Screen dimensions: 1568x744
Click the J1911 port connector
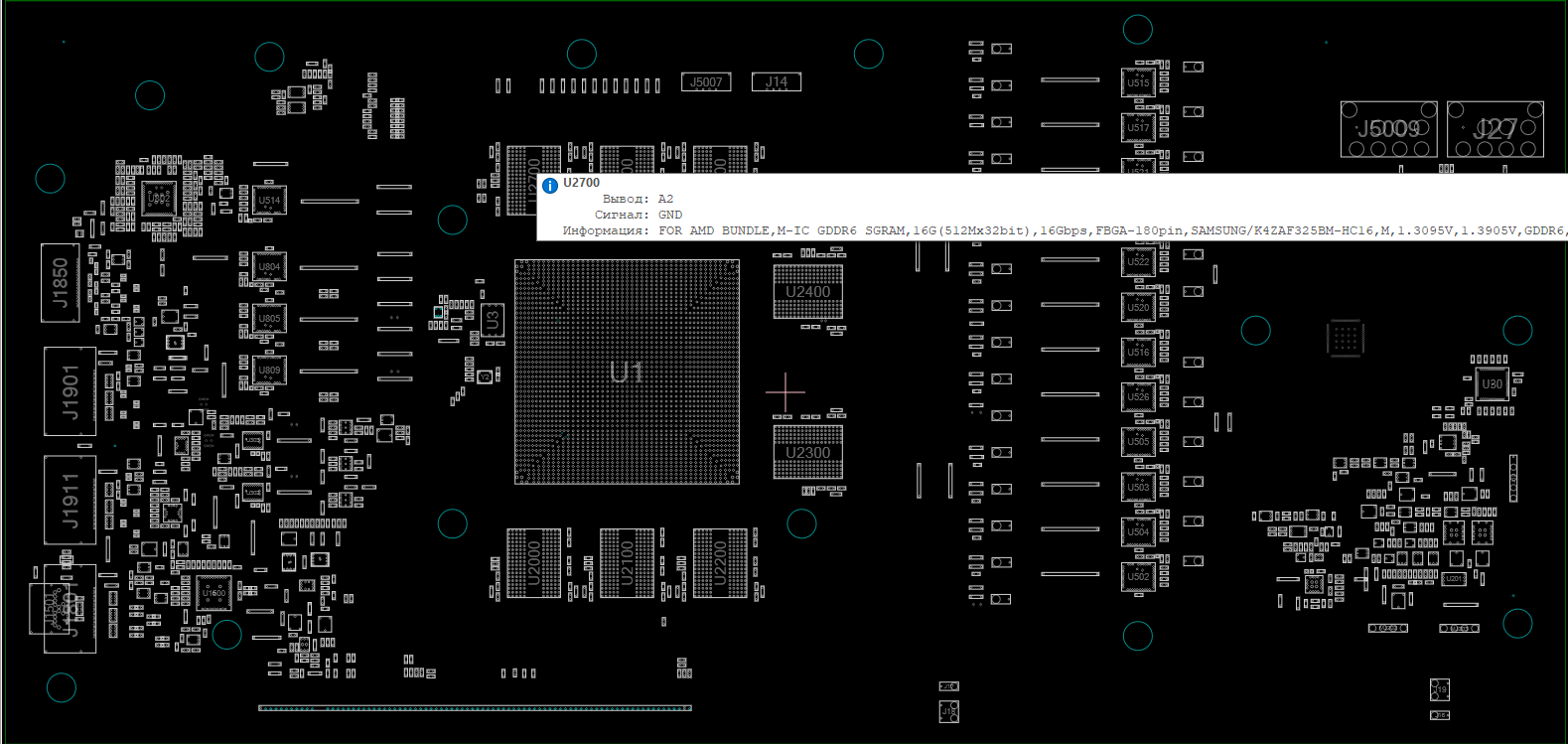(71, 500)
